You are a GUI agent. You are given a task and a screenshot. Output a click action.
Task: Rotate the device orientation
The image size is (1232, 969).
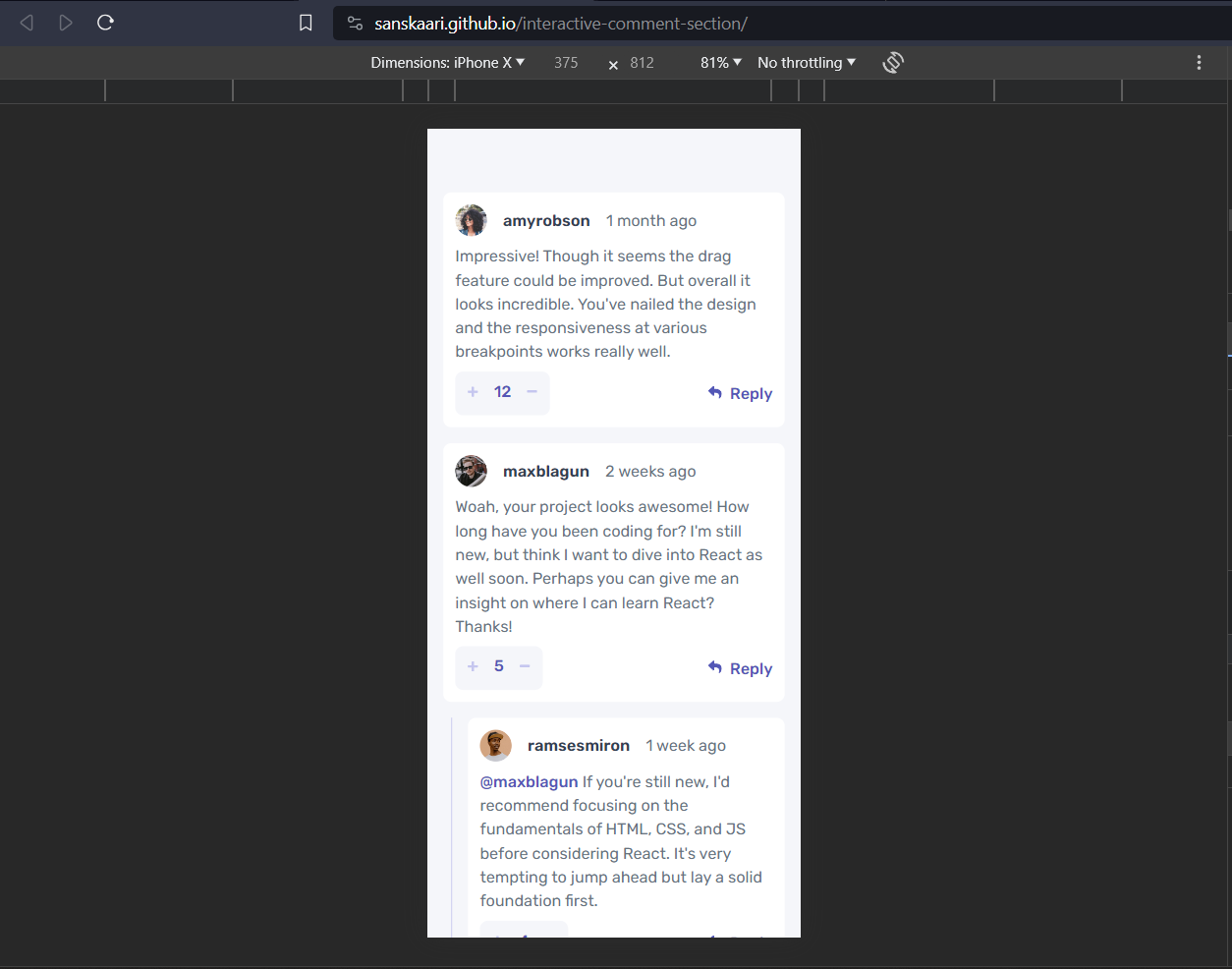893,63
